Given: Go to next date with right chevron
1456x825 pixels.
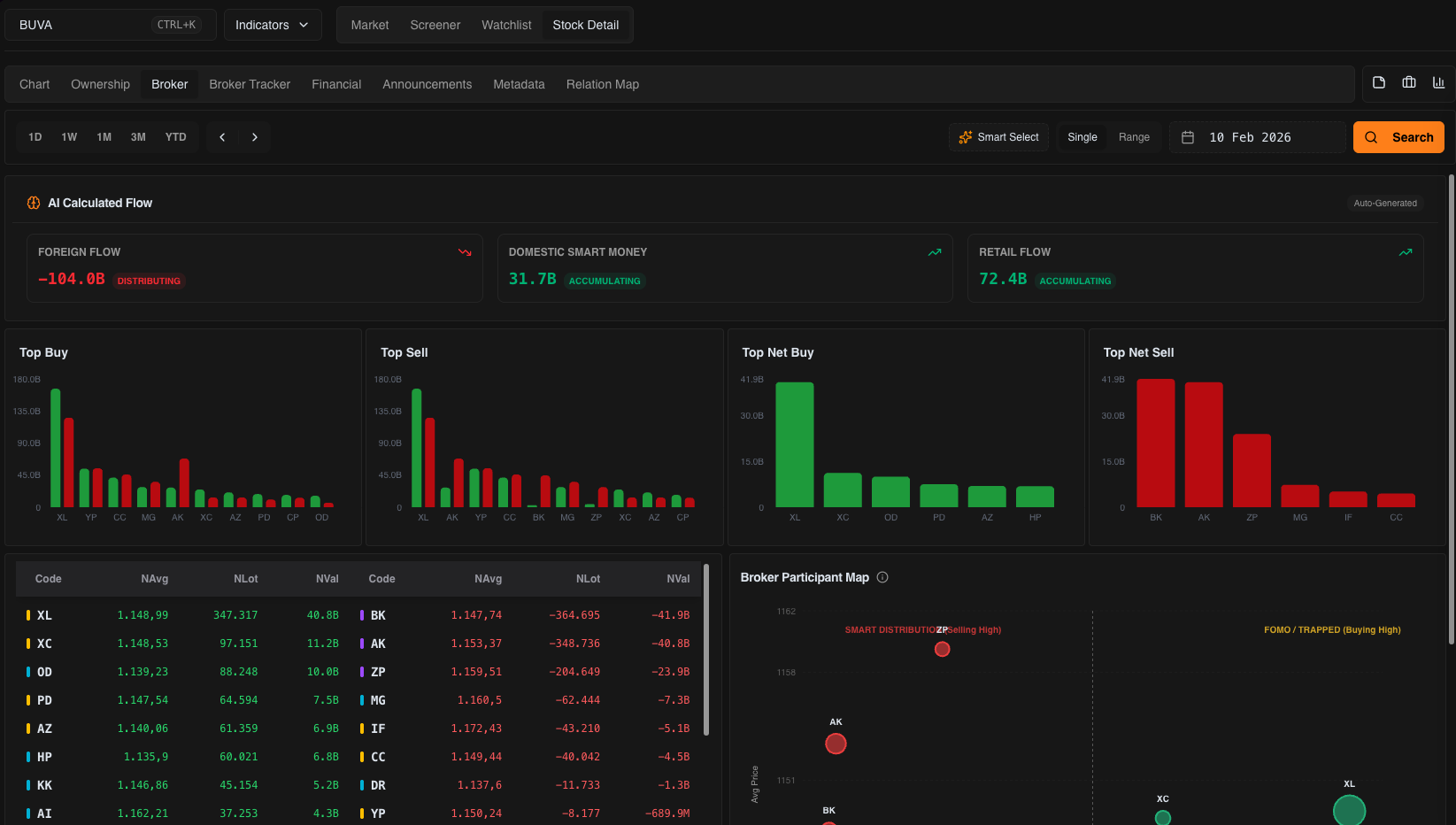Looking at the screenshot, I should (255, 137).
